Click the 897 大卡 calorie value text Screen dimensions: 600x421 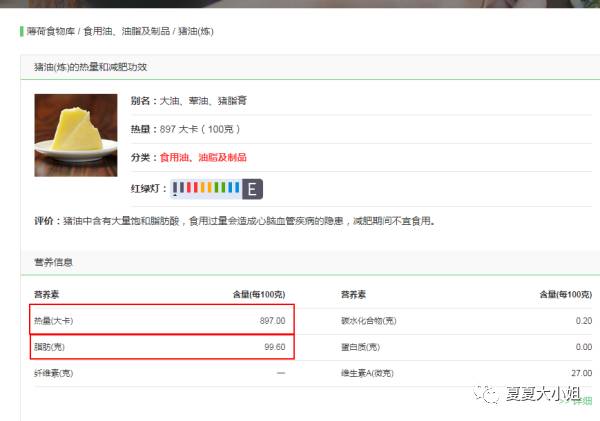[200, 129]
